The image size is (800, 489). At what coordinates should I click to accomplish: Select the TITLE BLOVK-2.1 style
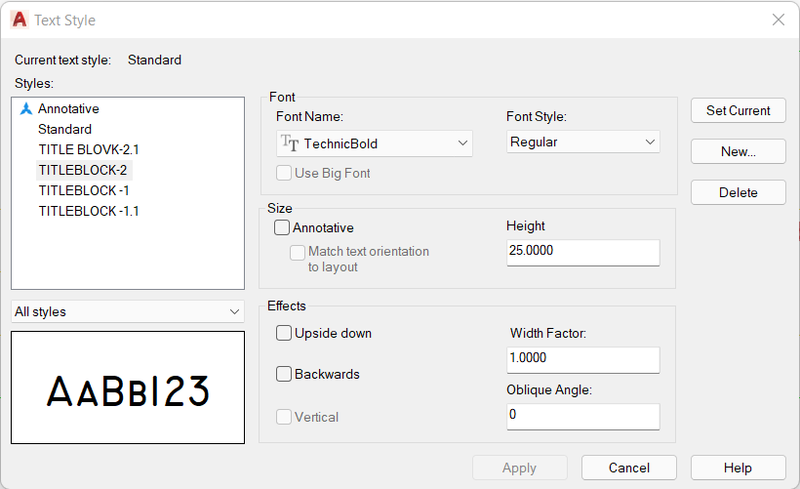pyautogui.click(x=89, y=150)
